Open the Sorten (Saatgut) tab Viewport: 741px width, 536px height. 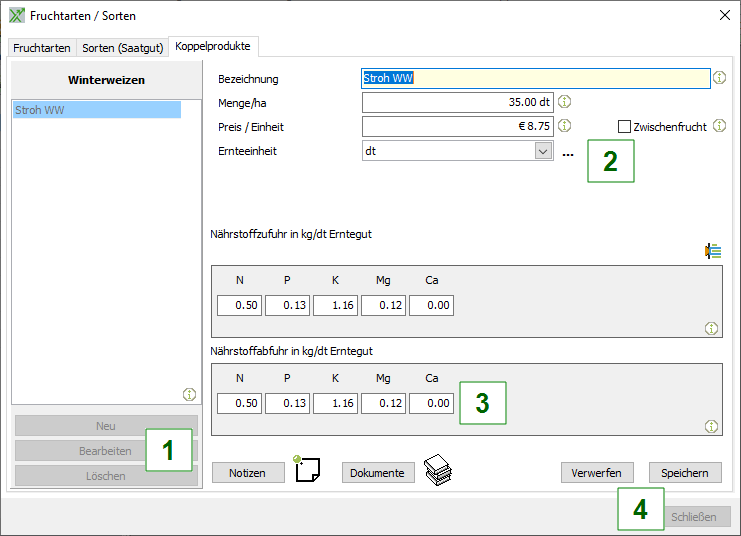click(123, 47)
